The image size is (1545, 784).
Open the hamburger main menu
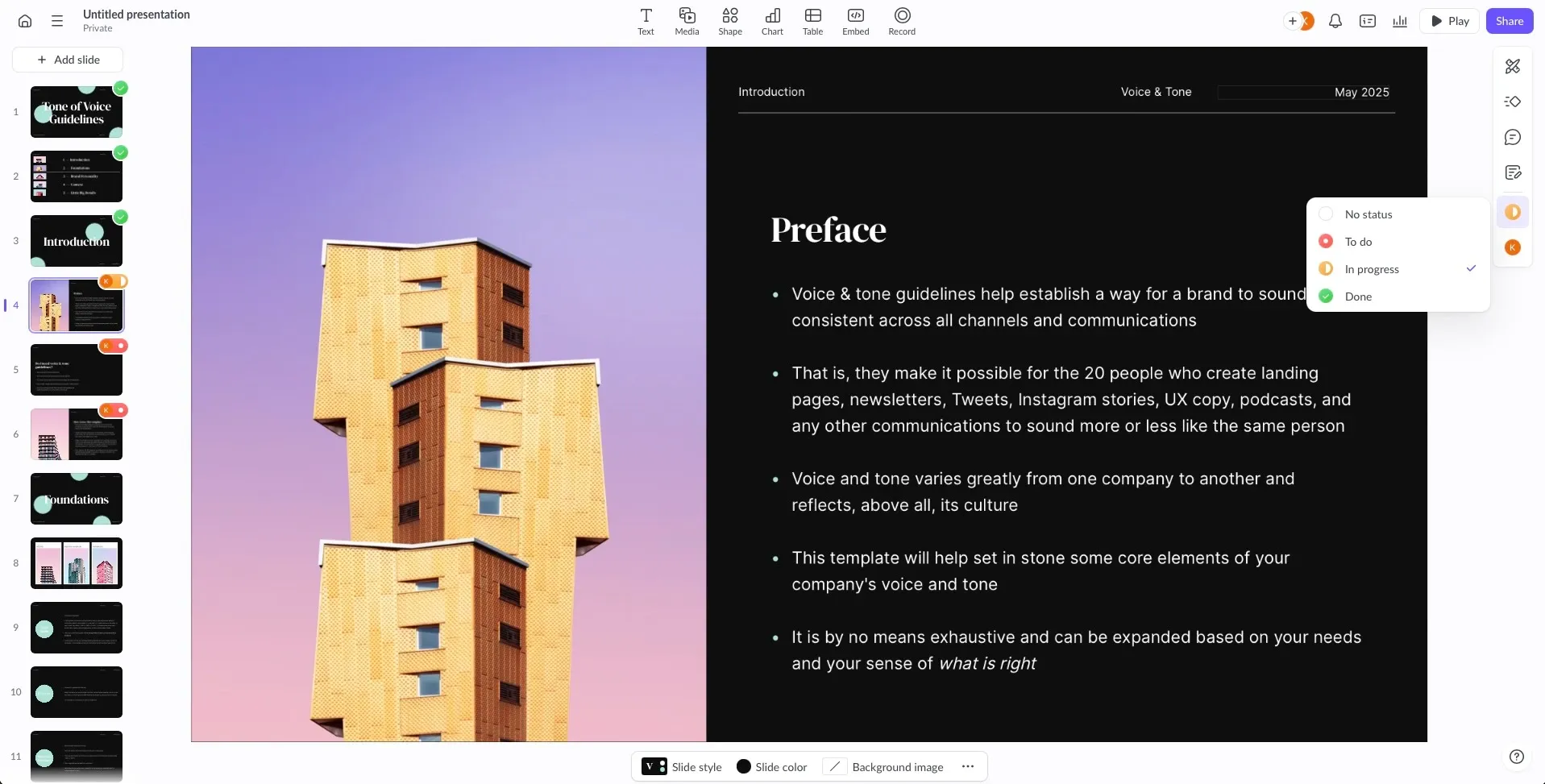(57, 21)
